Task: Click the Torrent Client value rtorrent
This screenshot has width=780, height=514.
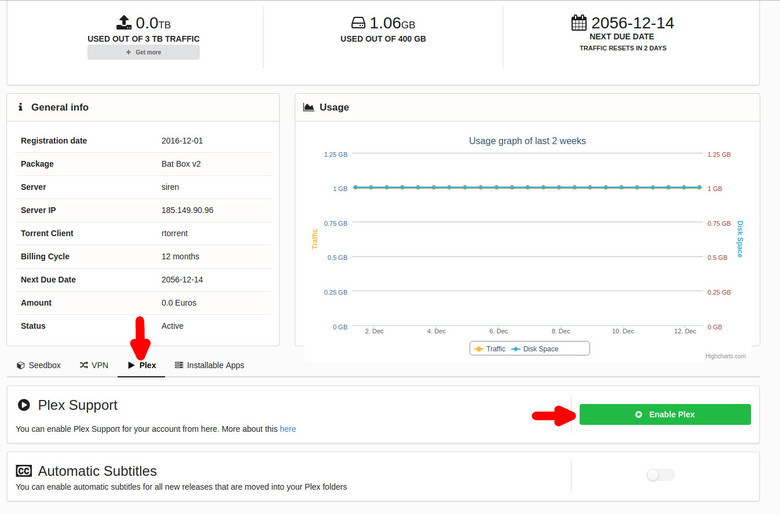Action: point(175,233)
